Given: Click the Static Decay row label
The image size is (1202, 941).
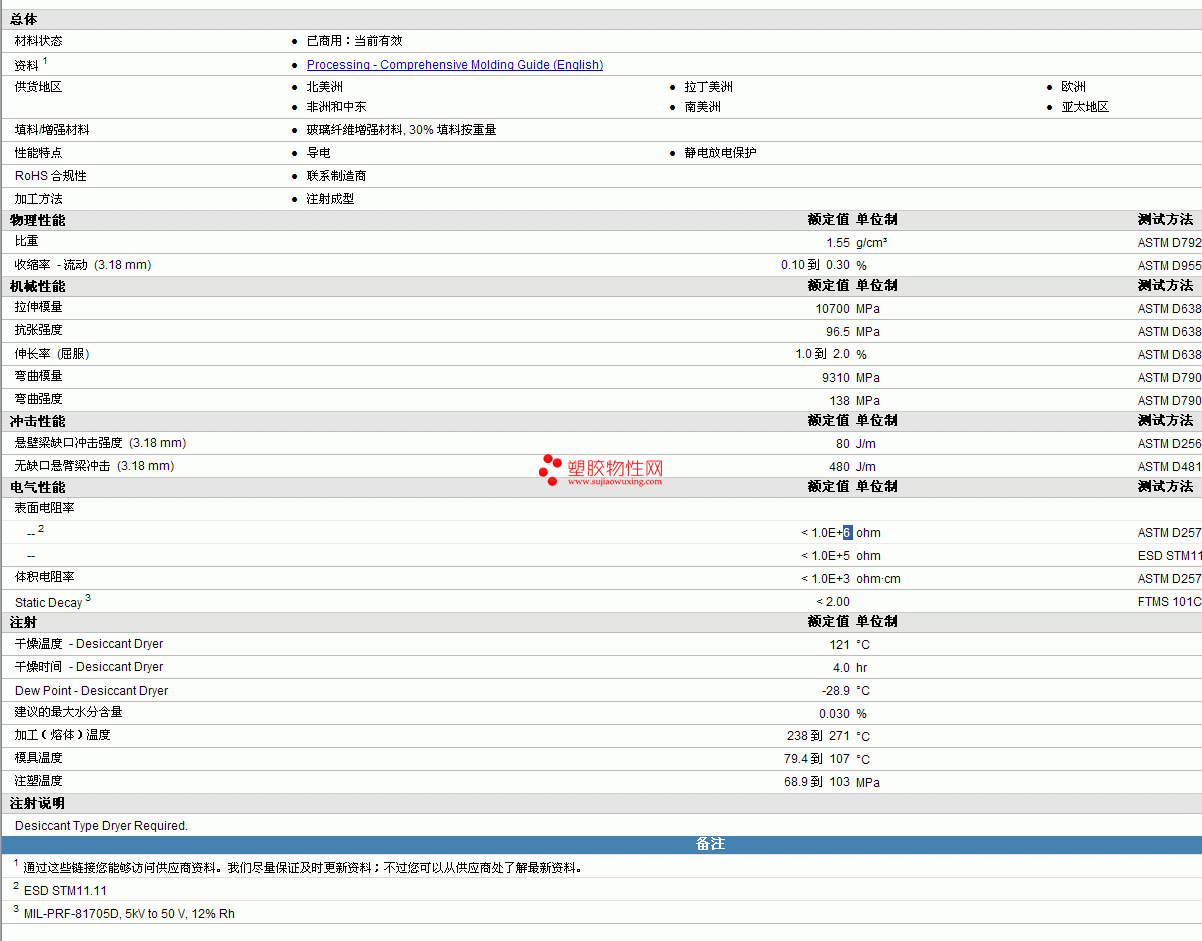Looking at the screenshot, I should [48, 603].
